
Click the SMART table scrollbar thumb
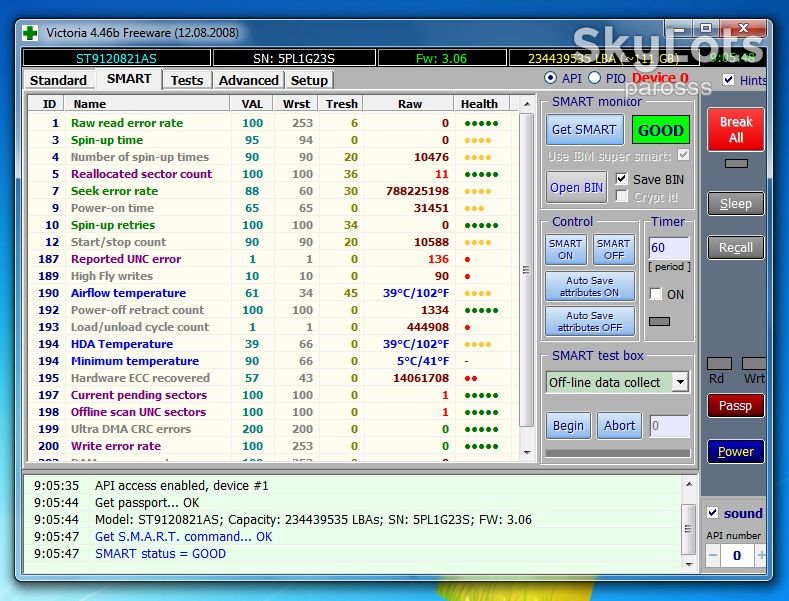click(x=526, y=270)
